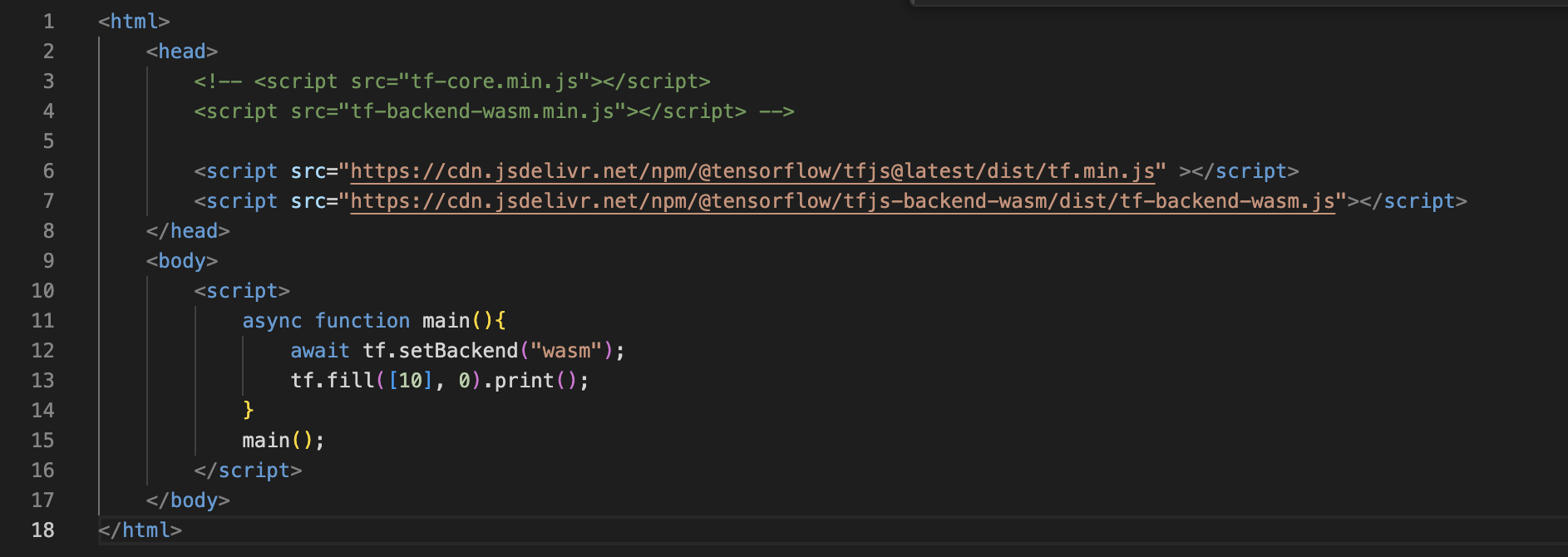Image resolution: width=1568 pixels, height=557 pixels.
Task: Click the main(); call on line 15
Action: pyautogui.click(x=284, y=441)
